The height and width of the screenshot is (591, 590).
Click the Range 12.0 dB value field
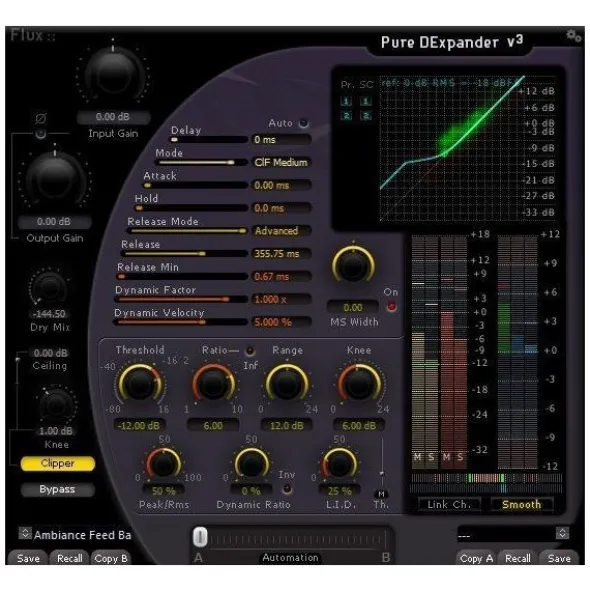287,426
